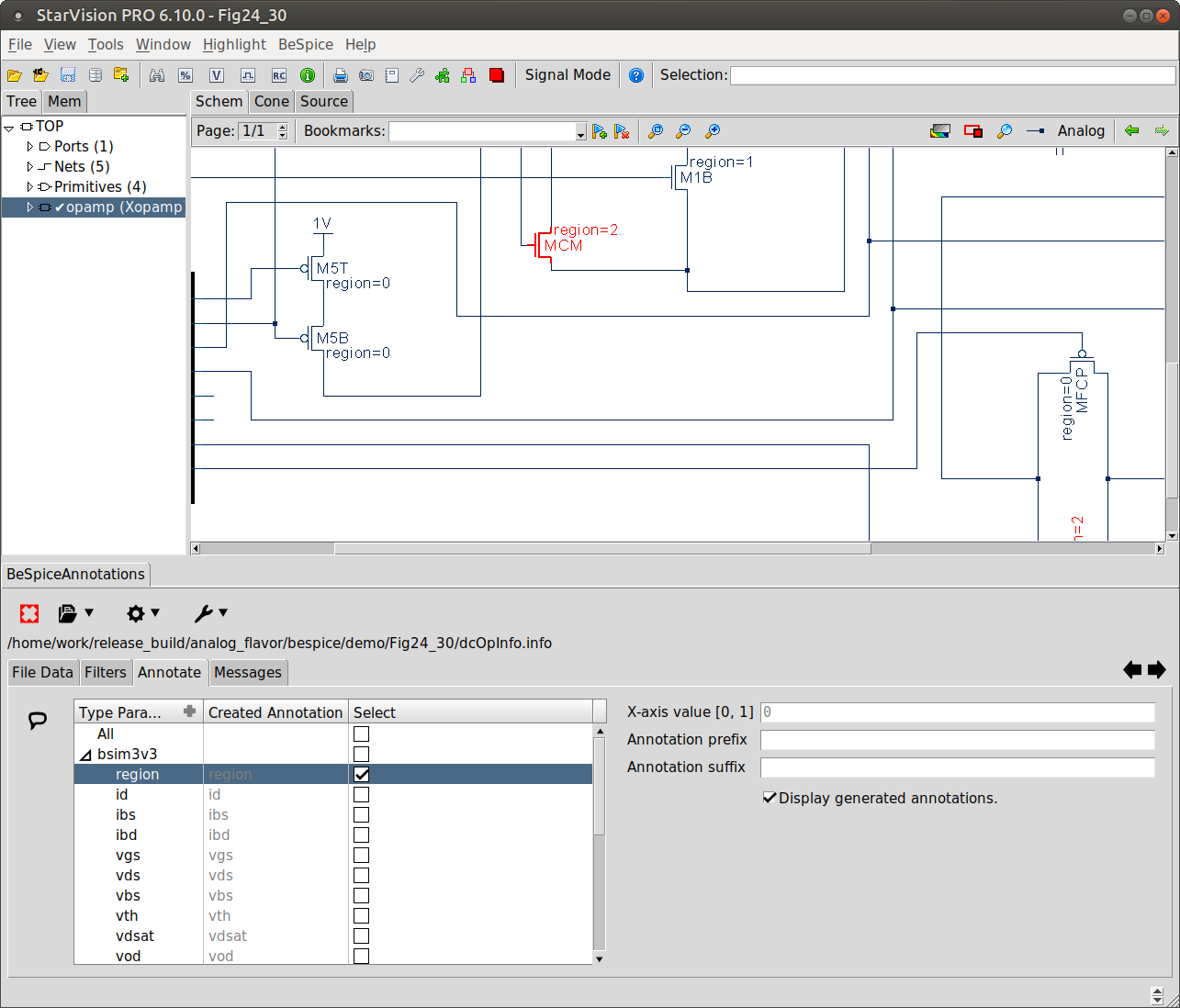Click the wrench preferences icon in toolbar

point(417,75)
